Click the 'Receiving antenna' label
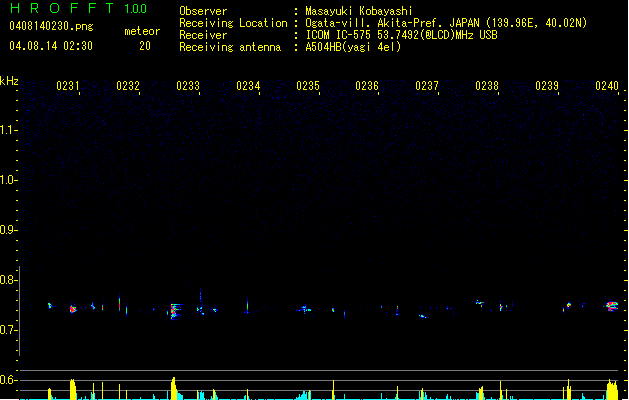 coord(230,47)
